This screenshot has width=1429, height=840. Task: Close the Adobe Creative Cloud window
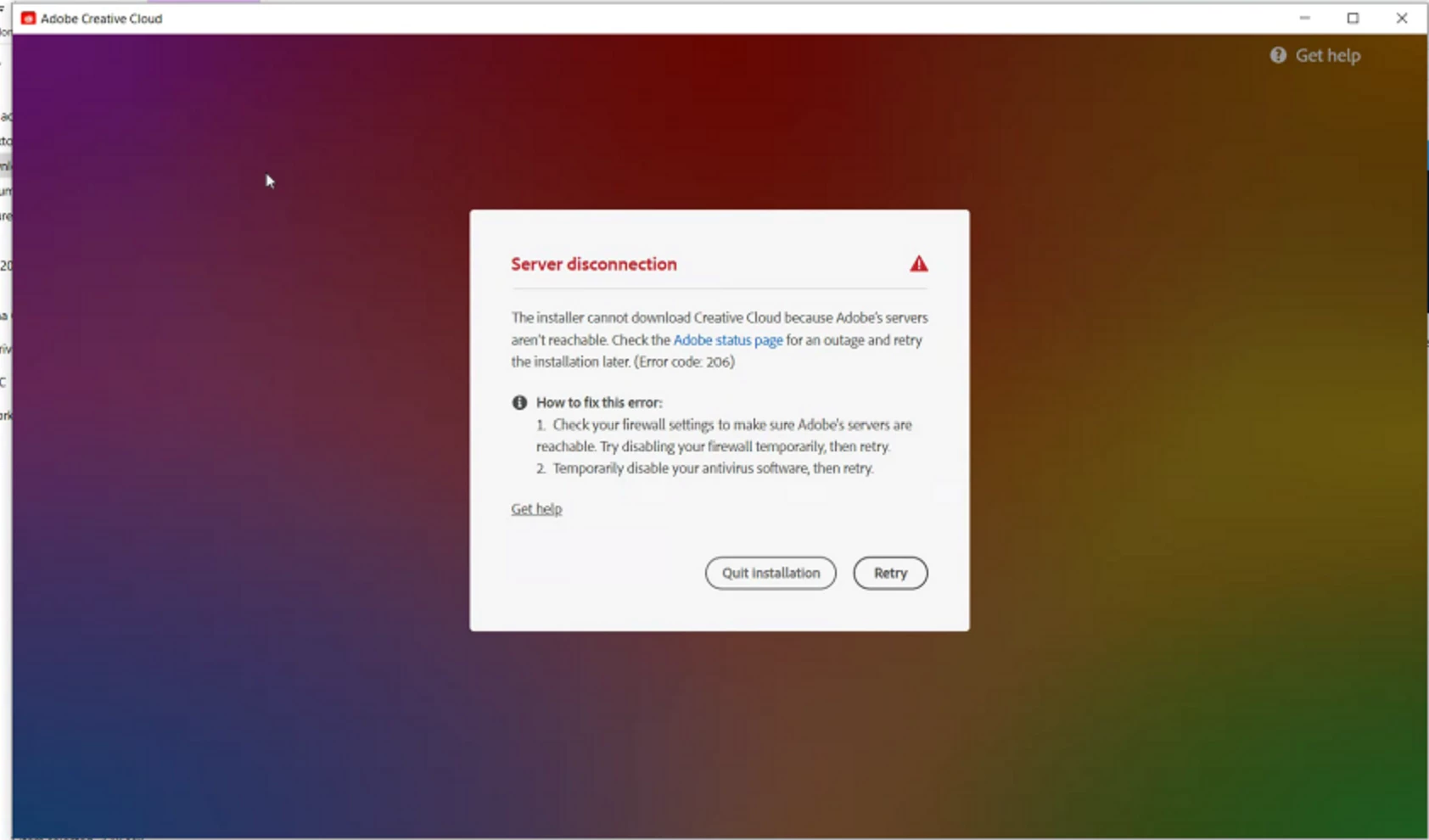[x=1402, y=18]
